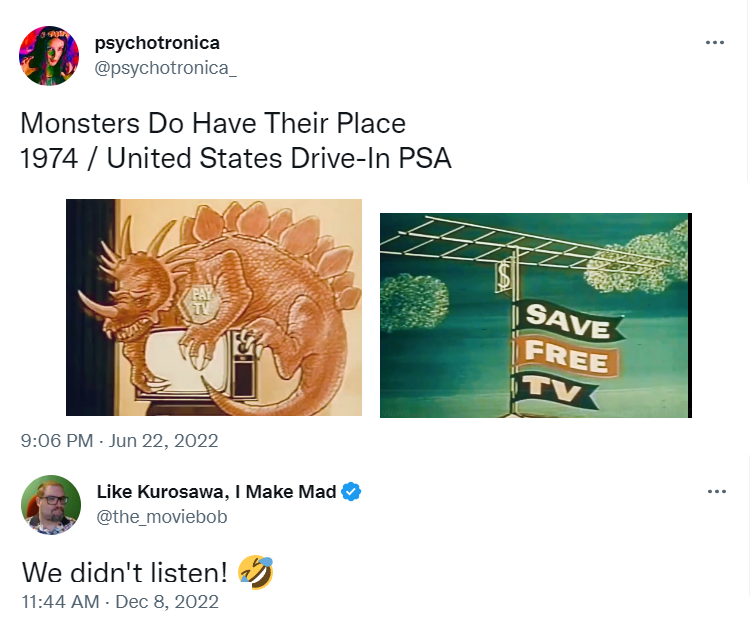This screenshot has height=632, width=756.
Task: Click the Monsters Do Have Their Place text
Action: [x=213, y=123]
